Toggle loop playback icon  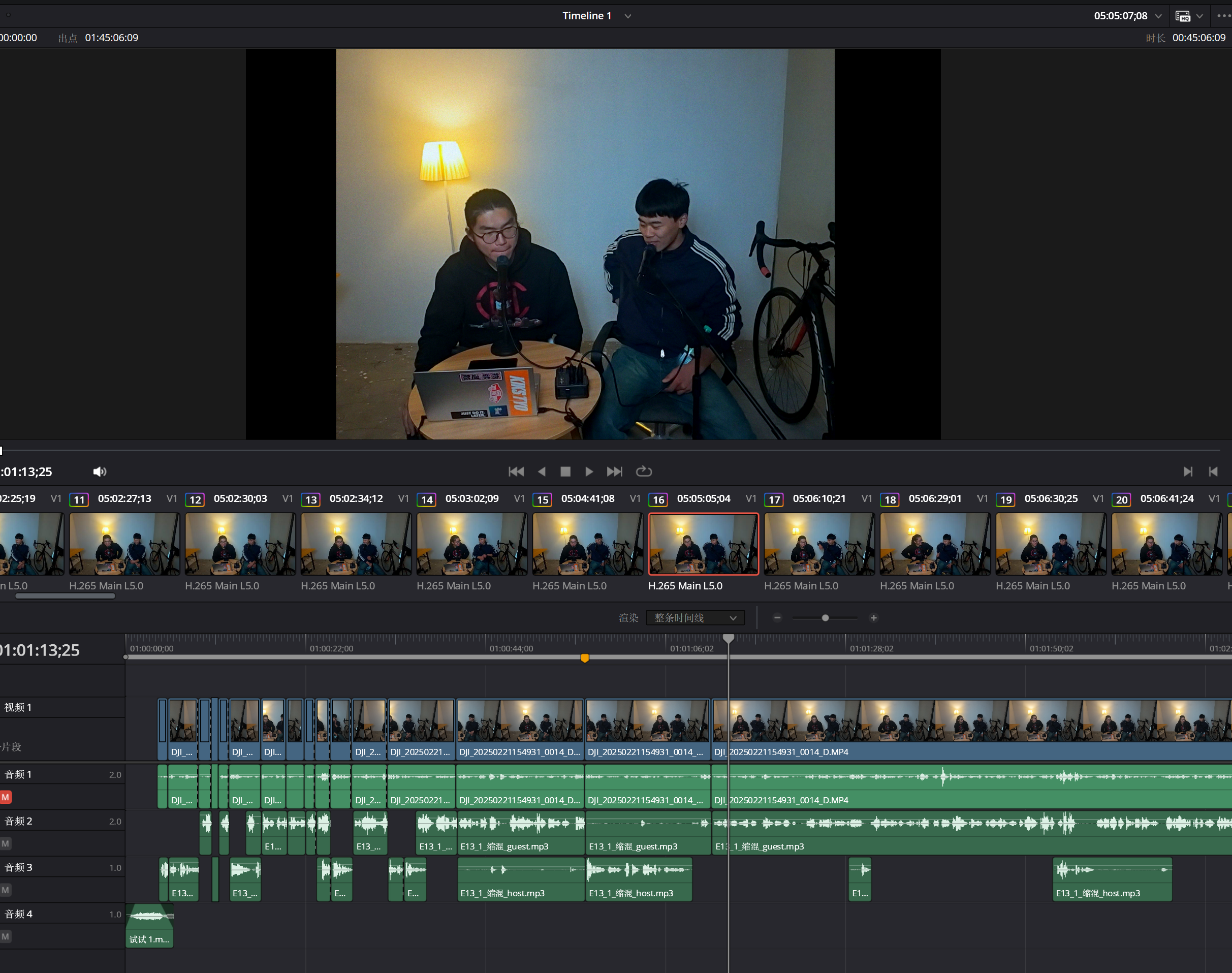click(644, 472)
